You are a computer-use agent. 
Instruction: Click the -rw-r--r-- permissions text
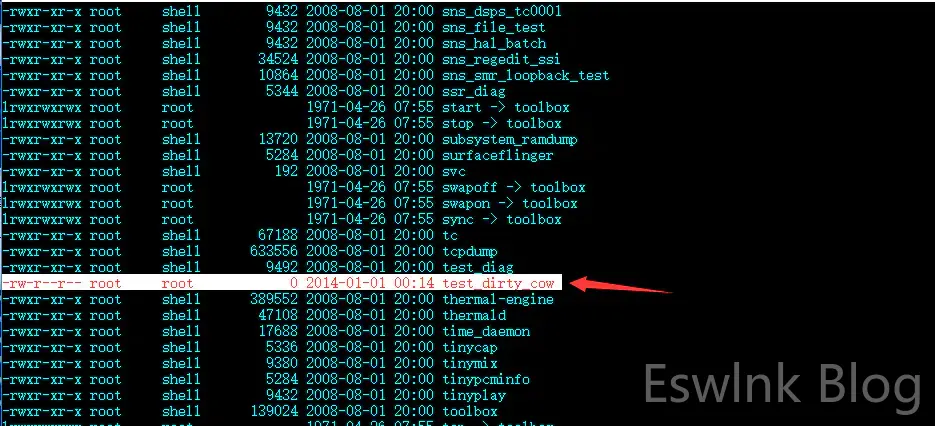coord(42,283)
